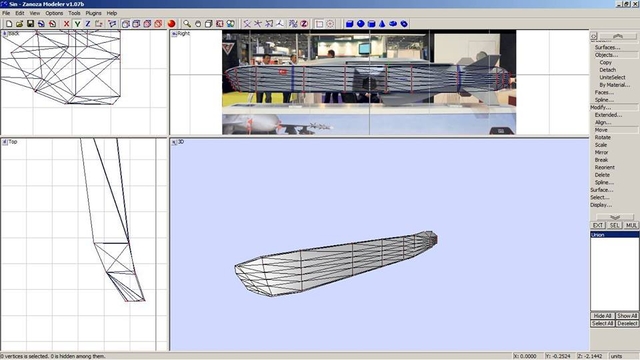Open the Plugins menu
The width and height of the screenshot is (640, 360).
pos(93,13)
